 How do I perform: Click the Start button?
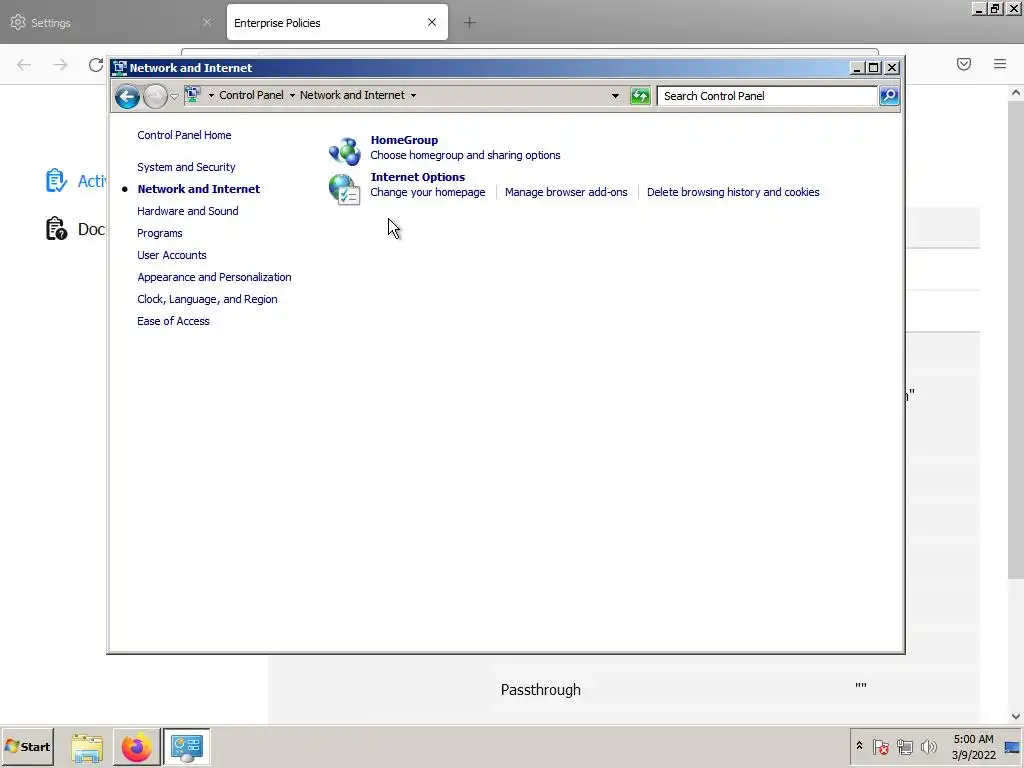pos(27,747)
